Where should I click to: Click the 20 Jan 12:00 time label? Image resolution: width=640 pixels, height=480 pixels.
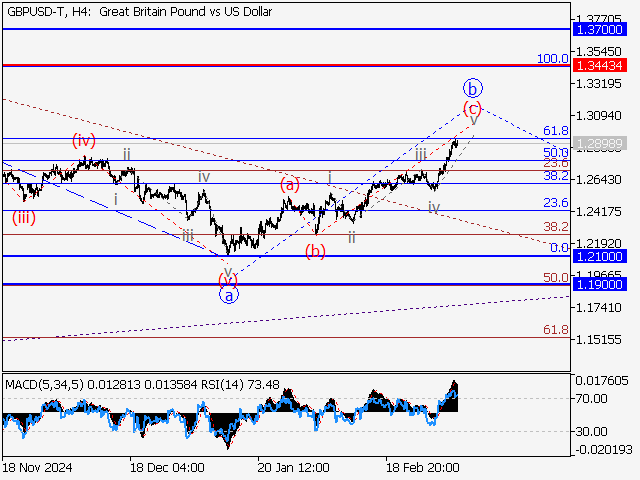click(293, 467)
